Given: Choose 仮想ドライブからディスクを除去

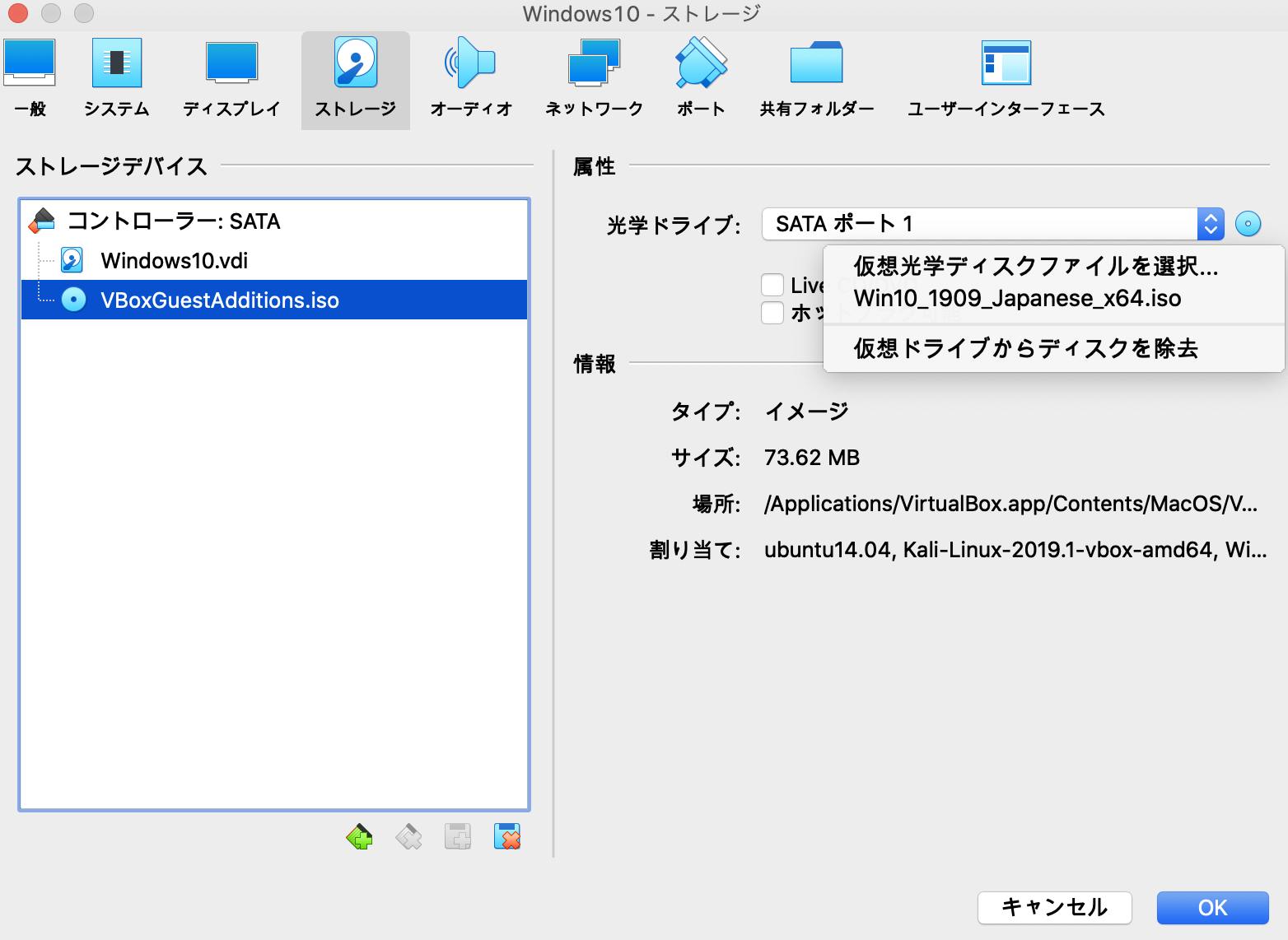Looking at the screenshot, I should tap(1027, 348).
